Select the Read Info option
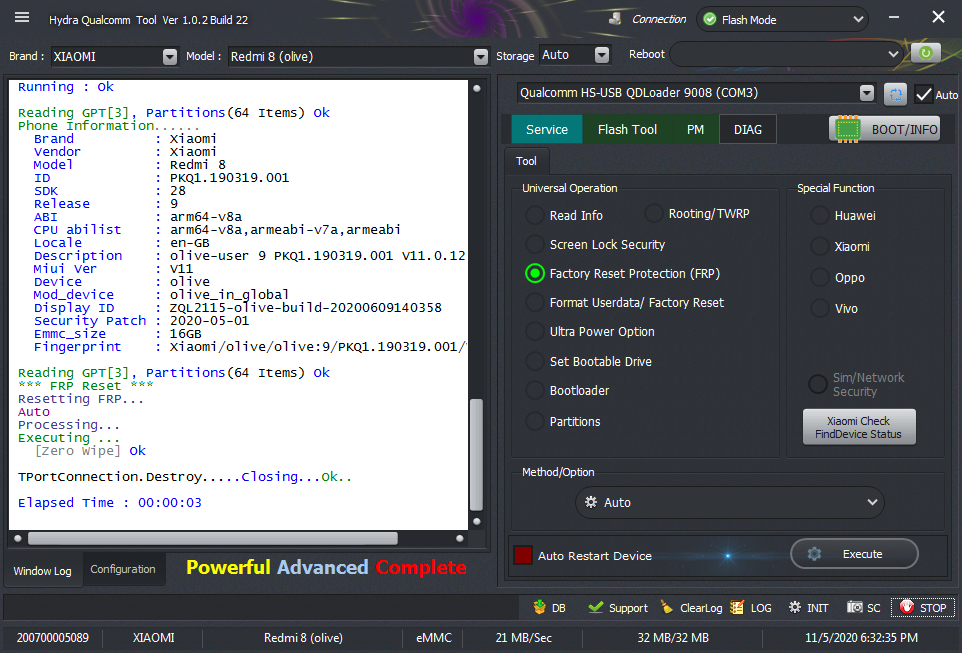Screen dimensions: 962x653 pyautogui.click(x=564, y=215)
